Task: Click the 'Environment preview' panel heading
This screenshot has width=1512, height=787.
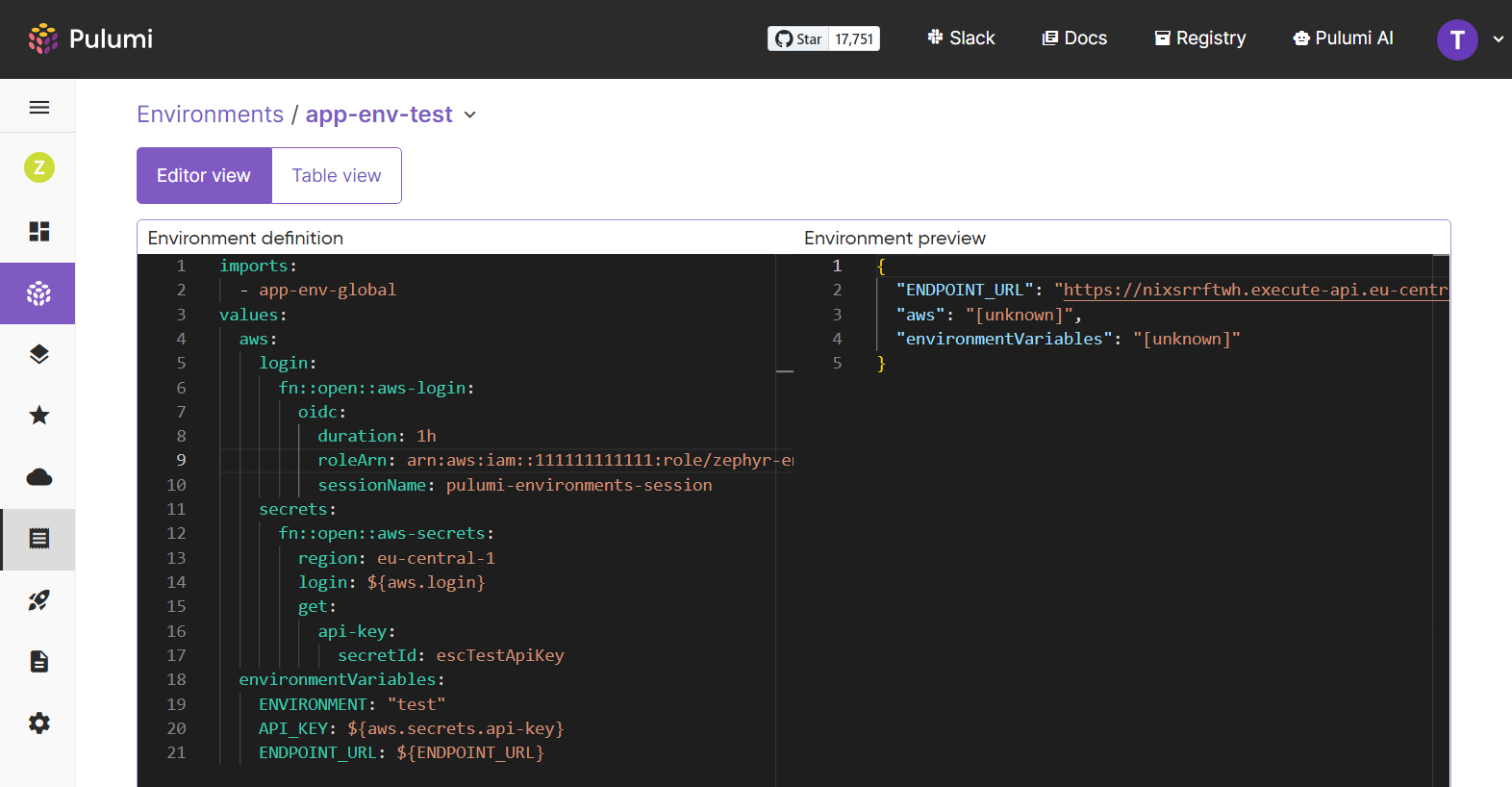Action: (x=895, y=238)
